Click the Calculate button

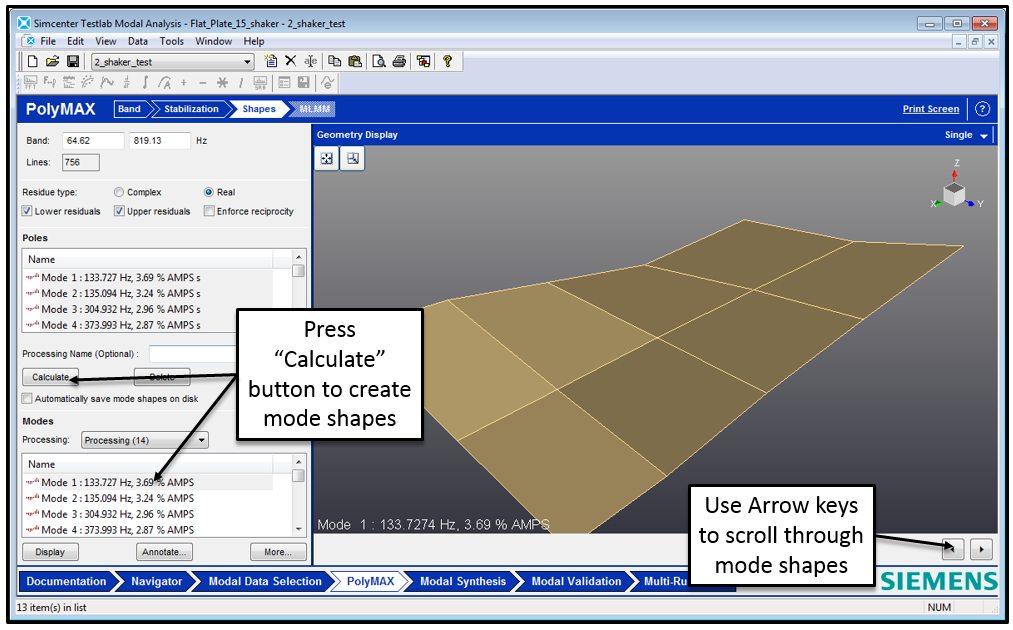[x=50, y=377]
